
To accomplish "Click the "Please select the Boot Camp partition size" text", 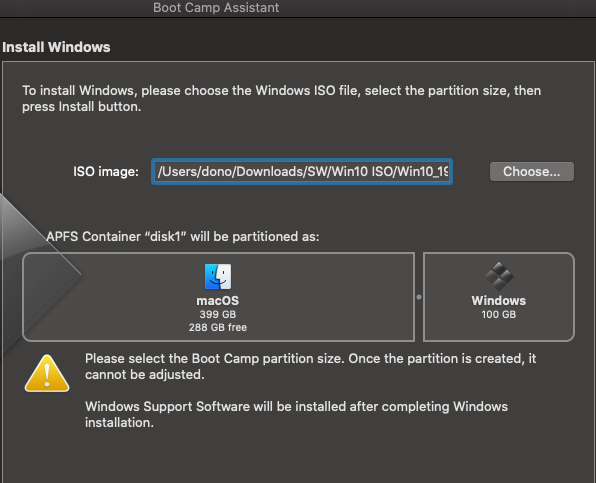I will coord(311,366).
